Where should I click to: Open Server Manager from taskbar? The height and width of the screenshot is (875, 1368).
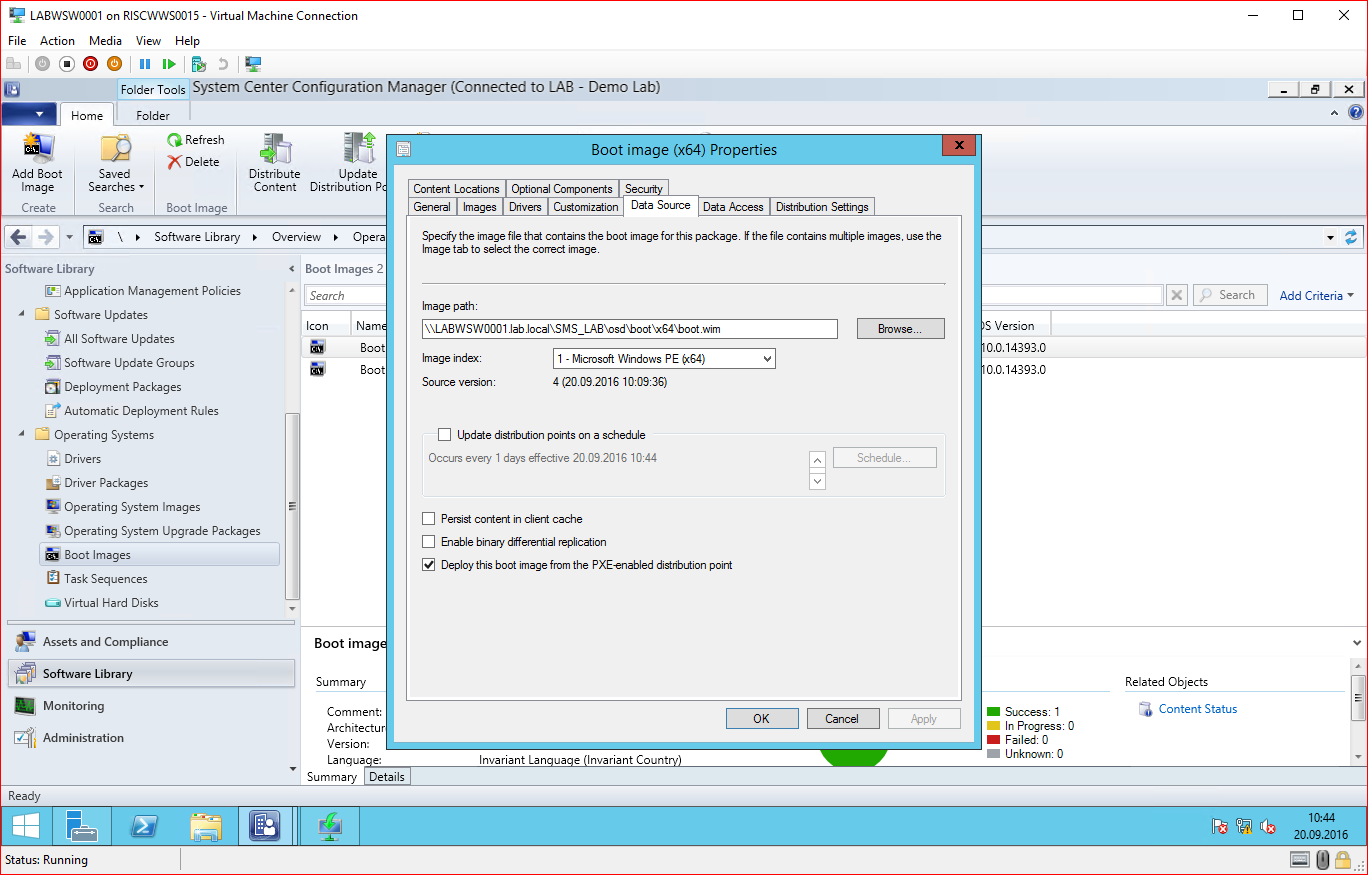tap(81, 826)
